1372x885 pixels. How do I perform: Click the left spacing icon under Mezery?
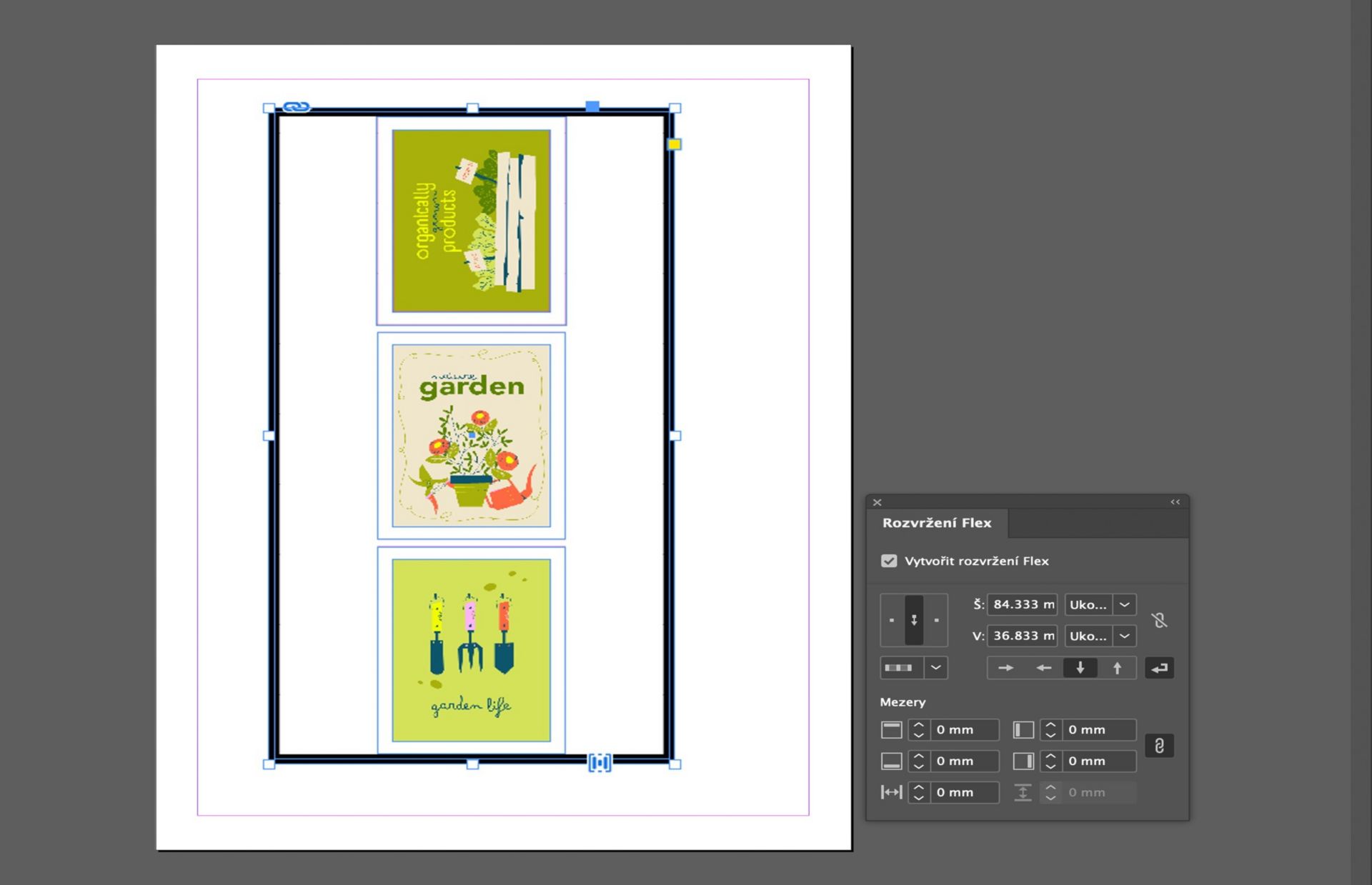coord(1024,729)
